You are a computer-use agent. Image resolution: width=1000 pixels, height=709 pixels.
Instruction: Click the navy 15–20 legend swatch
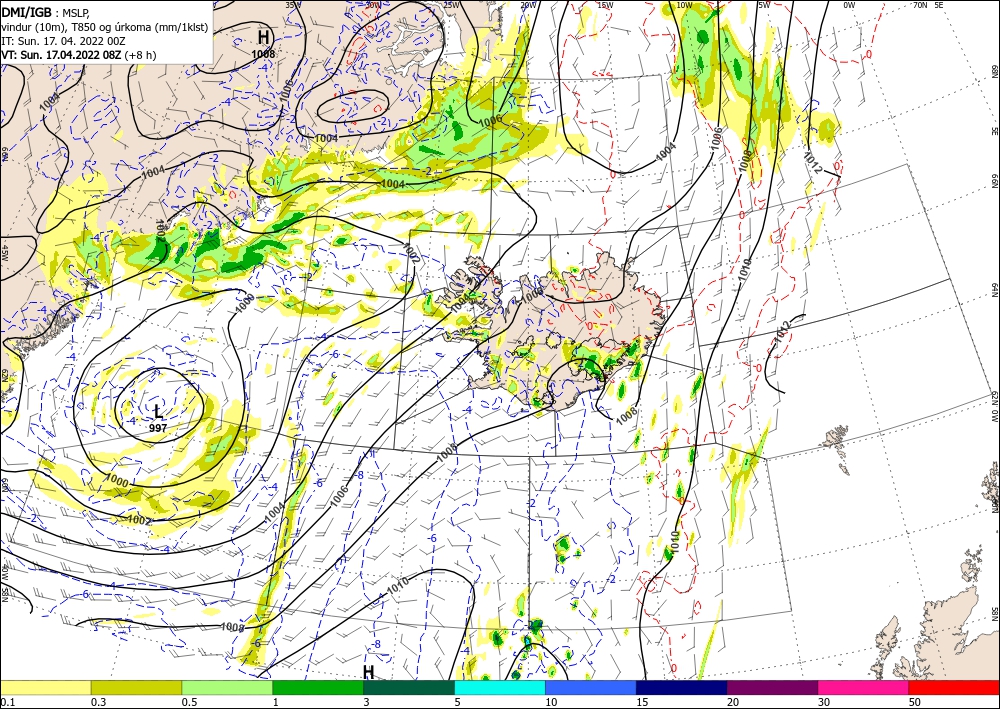click(x=682, y=687)
